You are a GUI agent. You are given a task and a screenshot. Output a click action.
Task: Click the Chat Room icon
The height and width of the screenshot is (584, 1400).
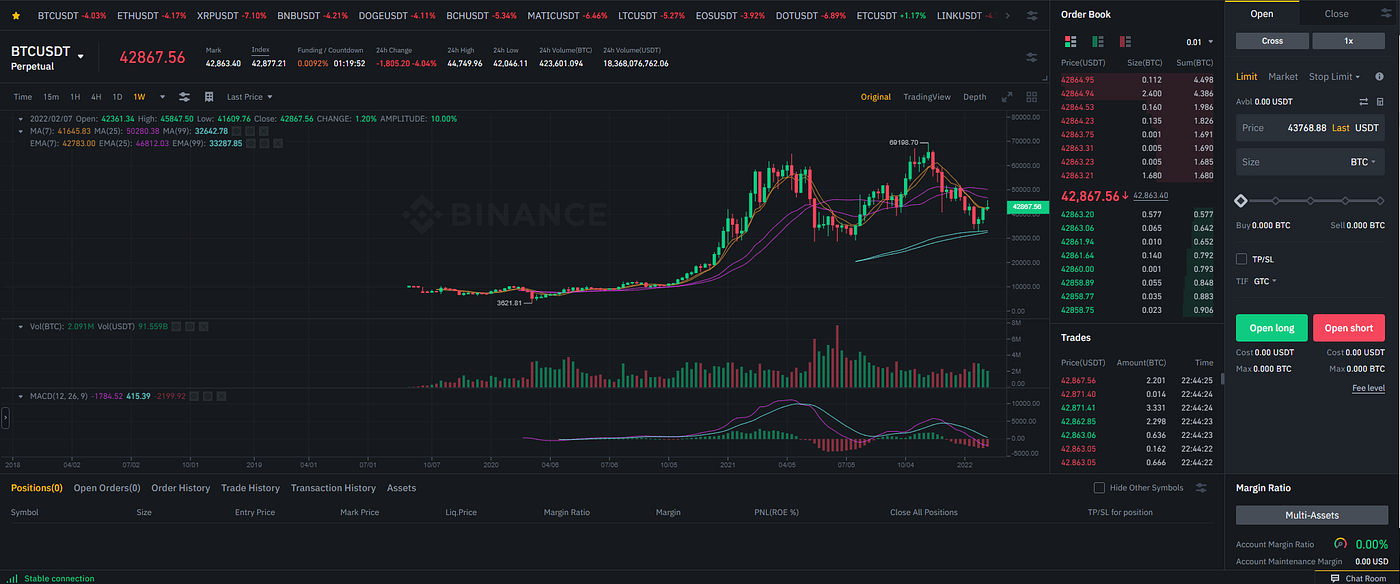click(1335, 578)
